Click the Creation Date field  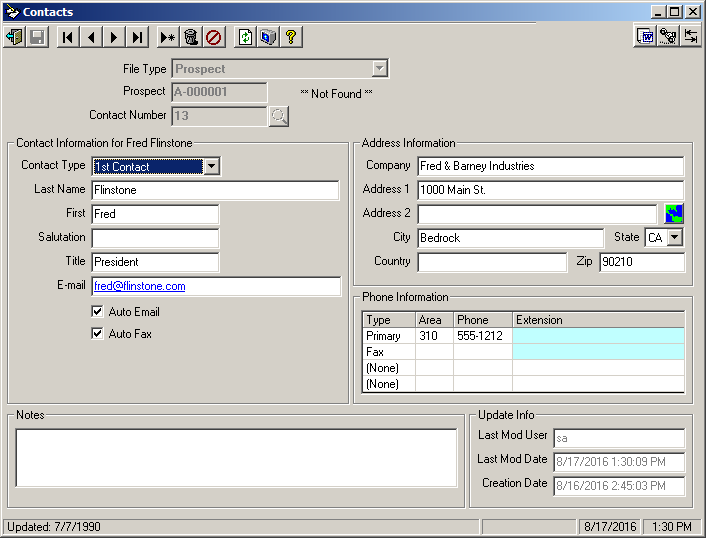[619, 486]
